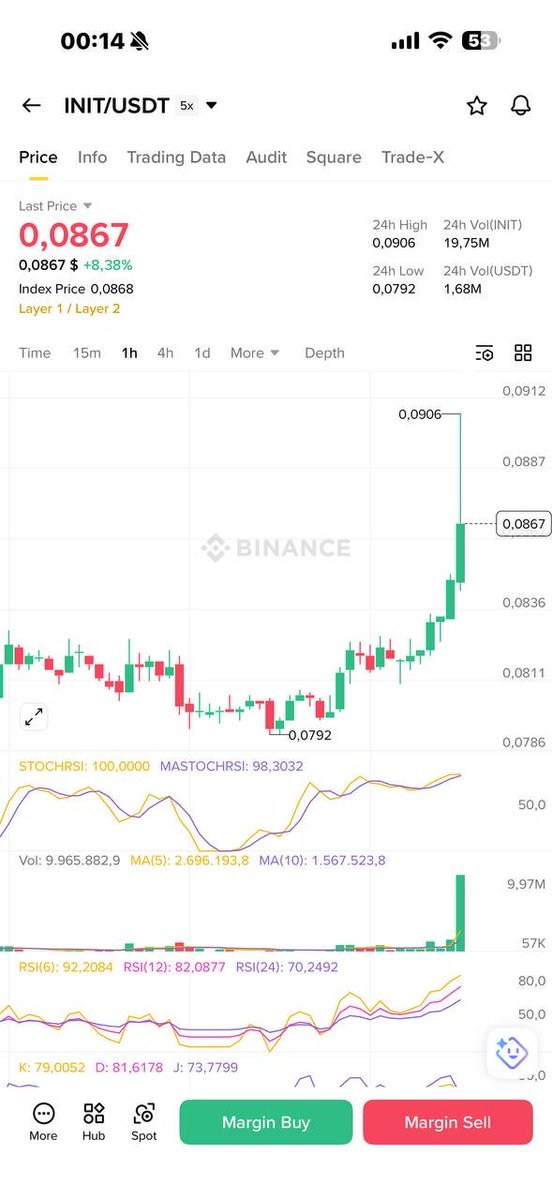552x1200 pixels.
Task: Open the Audit tab
Action: click(266, 157)
